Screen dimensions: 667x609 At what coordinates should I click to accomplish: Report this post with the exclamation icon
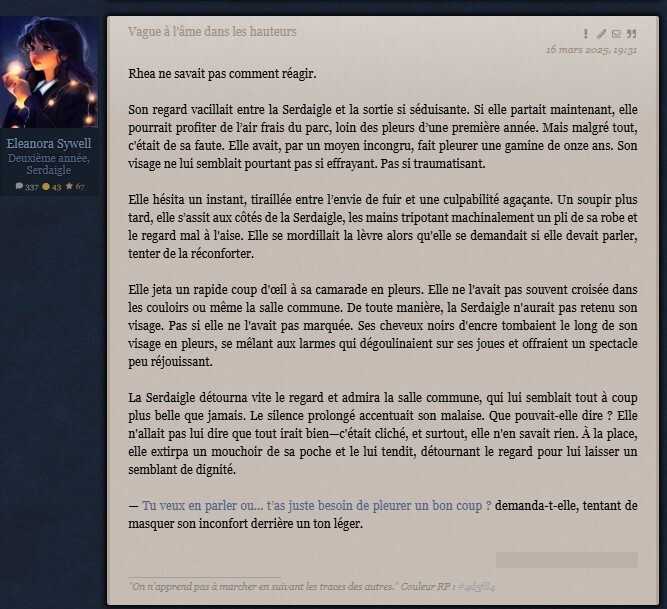point(586,34)
